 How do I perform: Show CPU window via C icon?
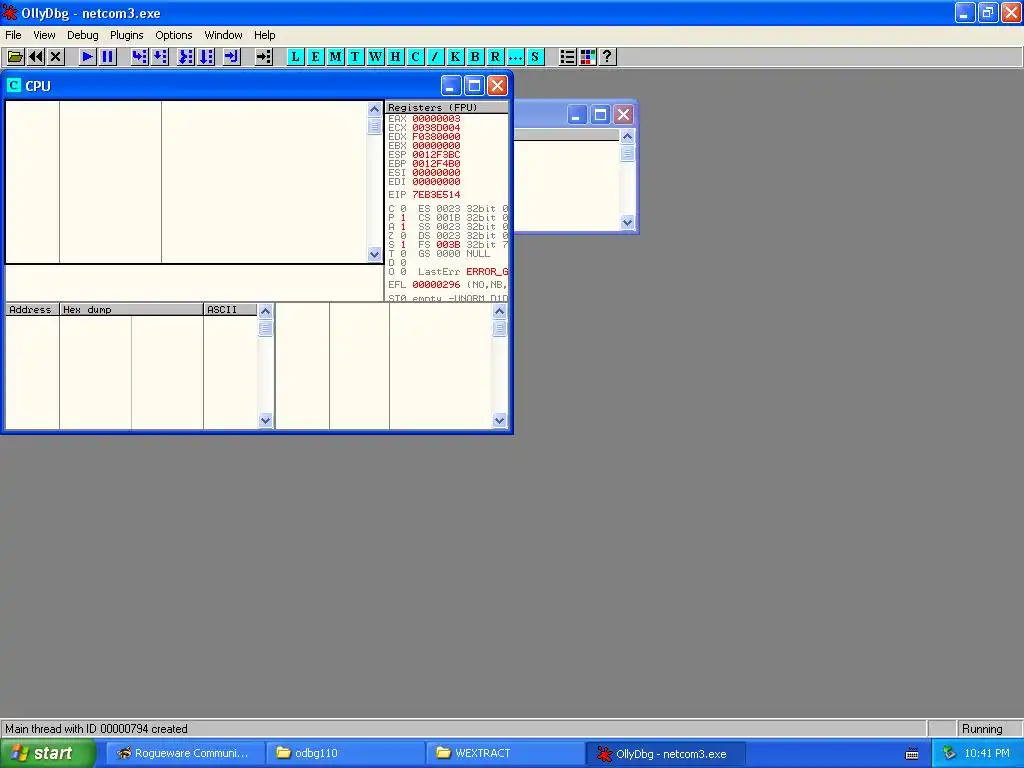point(415,57)
